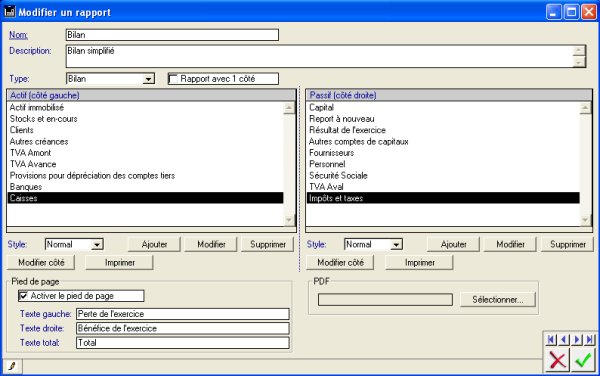Click the Sélectionner... PDF button
600x376 pixels.
[x=497, y=299]
